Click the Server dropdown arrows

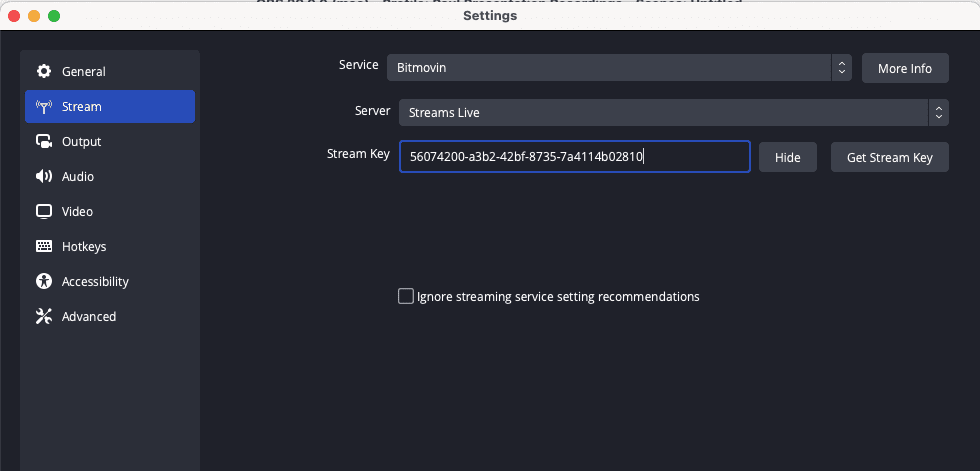click(x=938, y=113)
